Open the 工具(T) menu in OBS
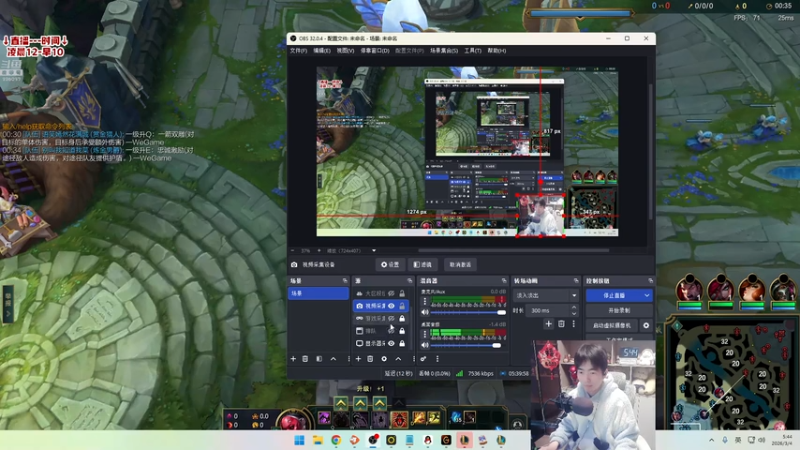 tap(473, 51)
